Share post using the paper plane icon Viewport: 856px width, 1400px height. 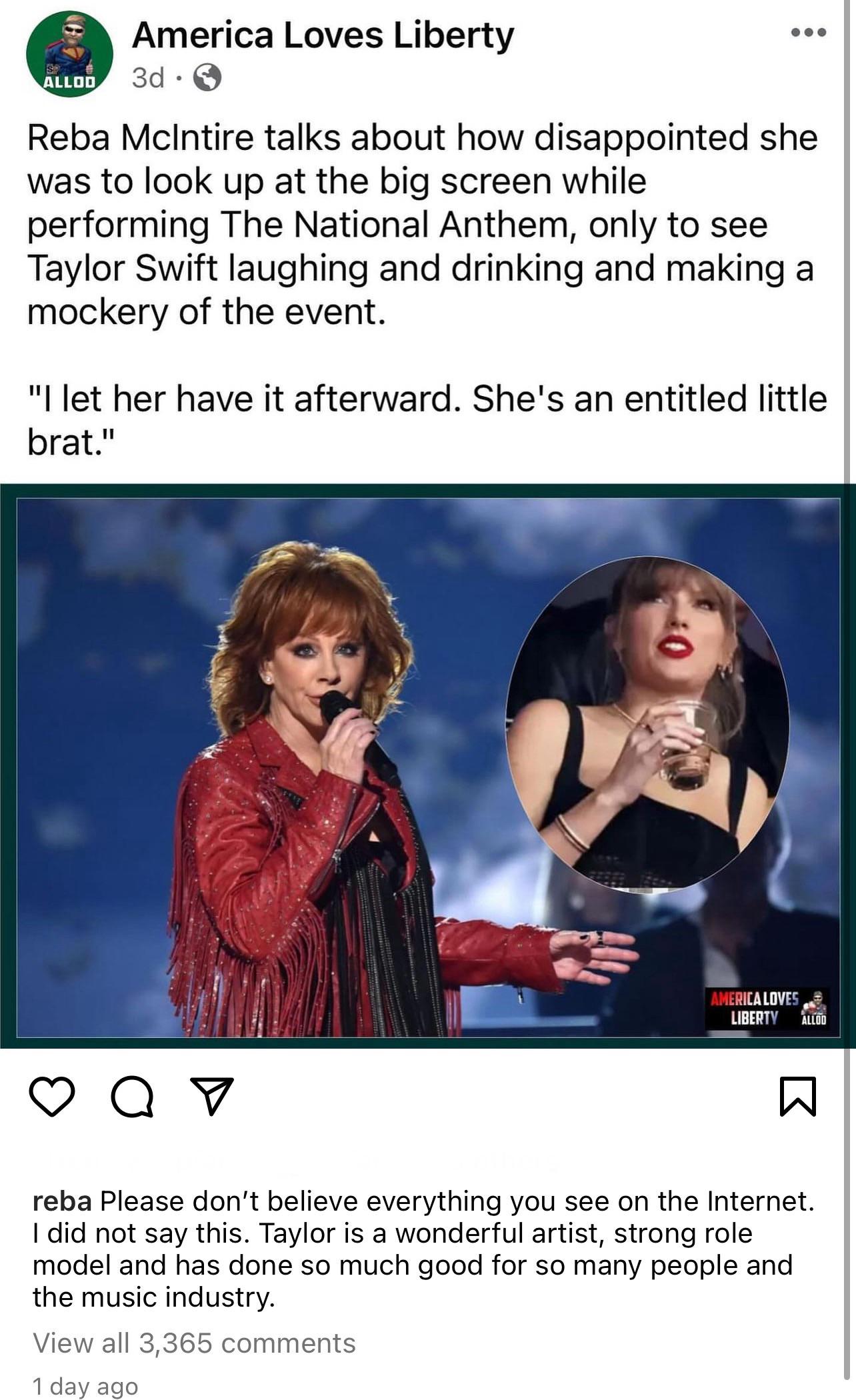point(212,1096)
